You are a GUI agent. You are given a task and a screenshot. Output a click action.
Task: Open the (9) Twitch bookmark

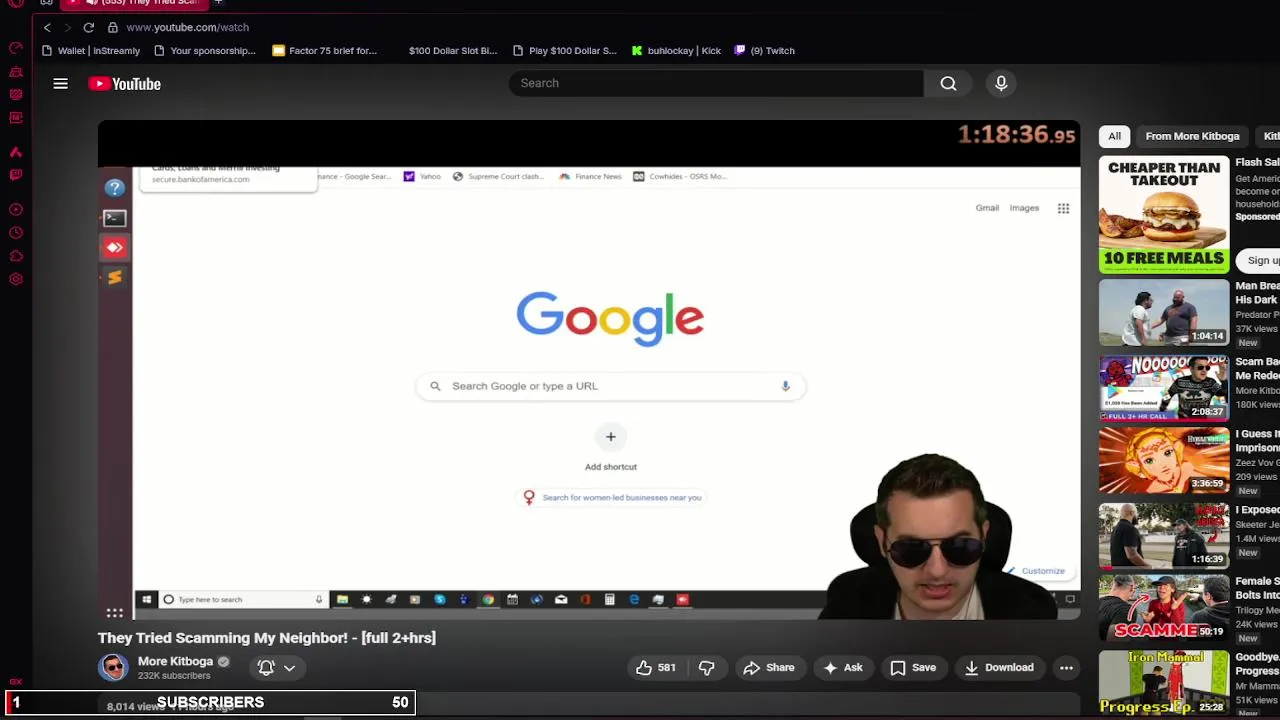click(765, 51)
